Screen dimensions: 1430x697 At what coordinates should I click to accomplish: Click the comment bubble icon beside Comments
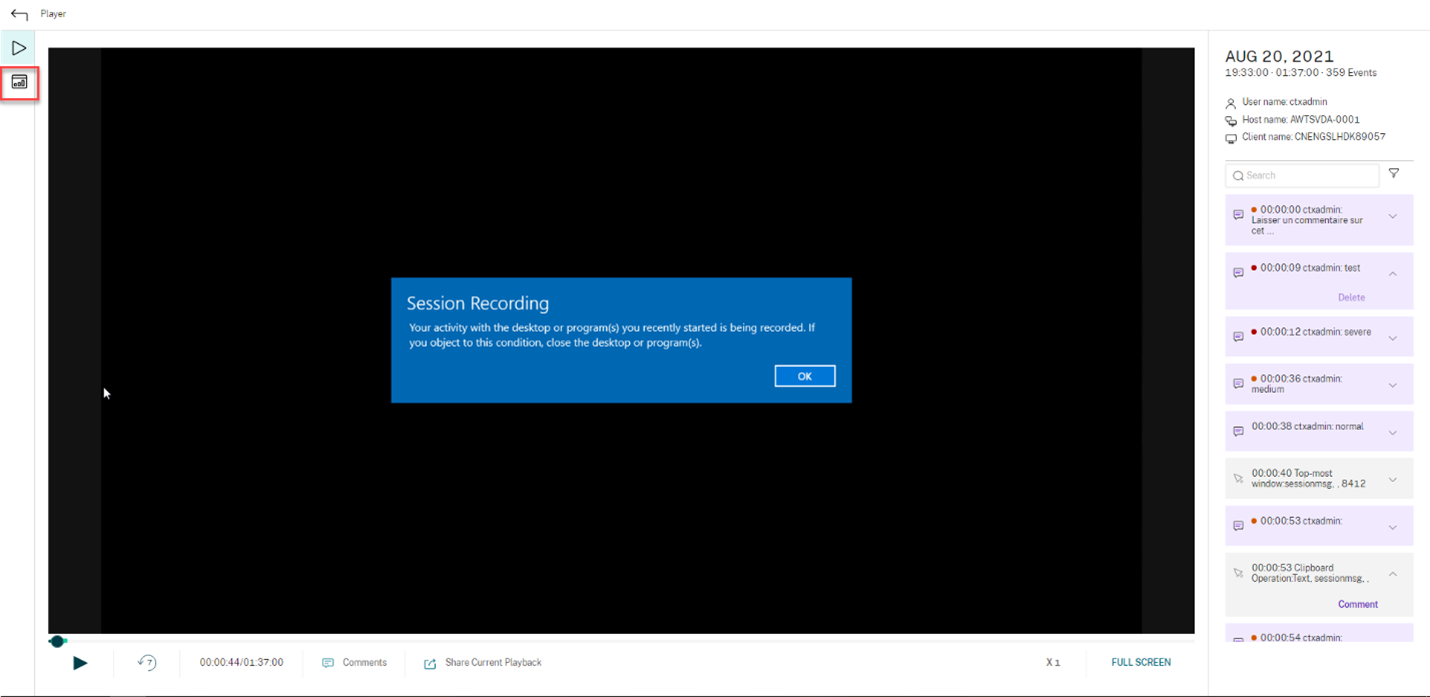click(x=327, y=663)
